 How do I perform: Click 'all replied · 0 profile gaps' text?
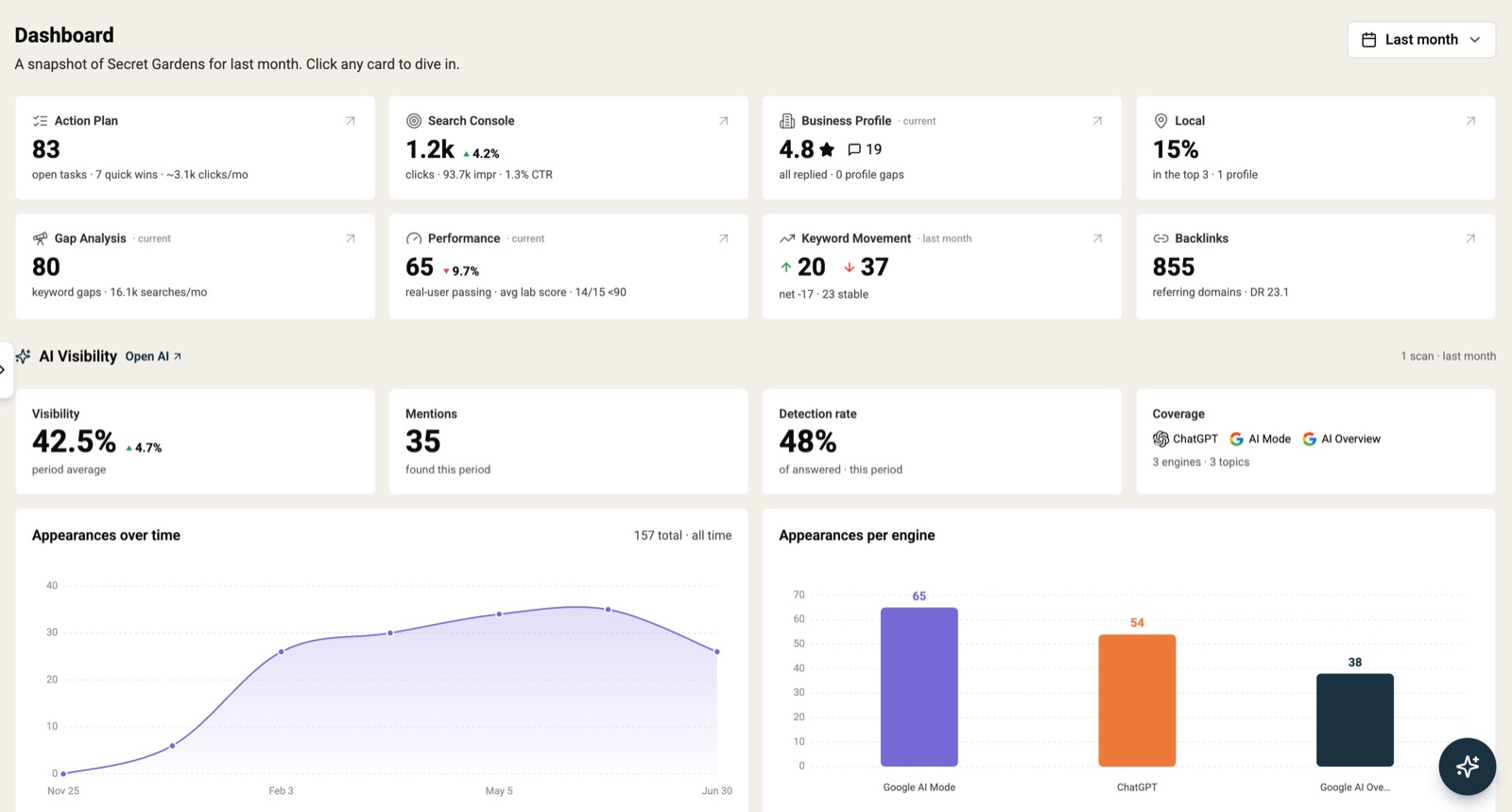tap(841, 175)
